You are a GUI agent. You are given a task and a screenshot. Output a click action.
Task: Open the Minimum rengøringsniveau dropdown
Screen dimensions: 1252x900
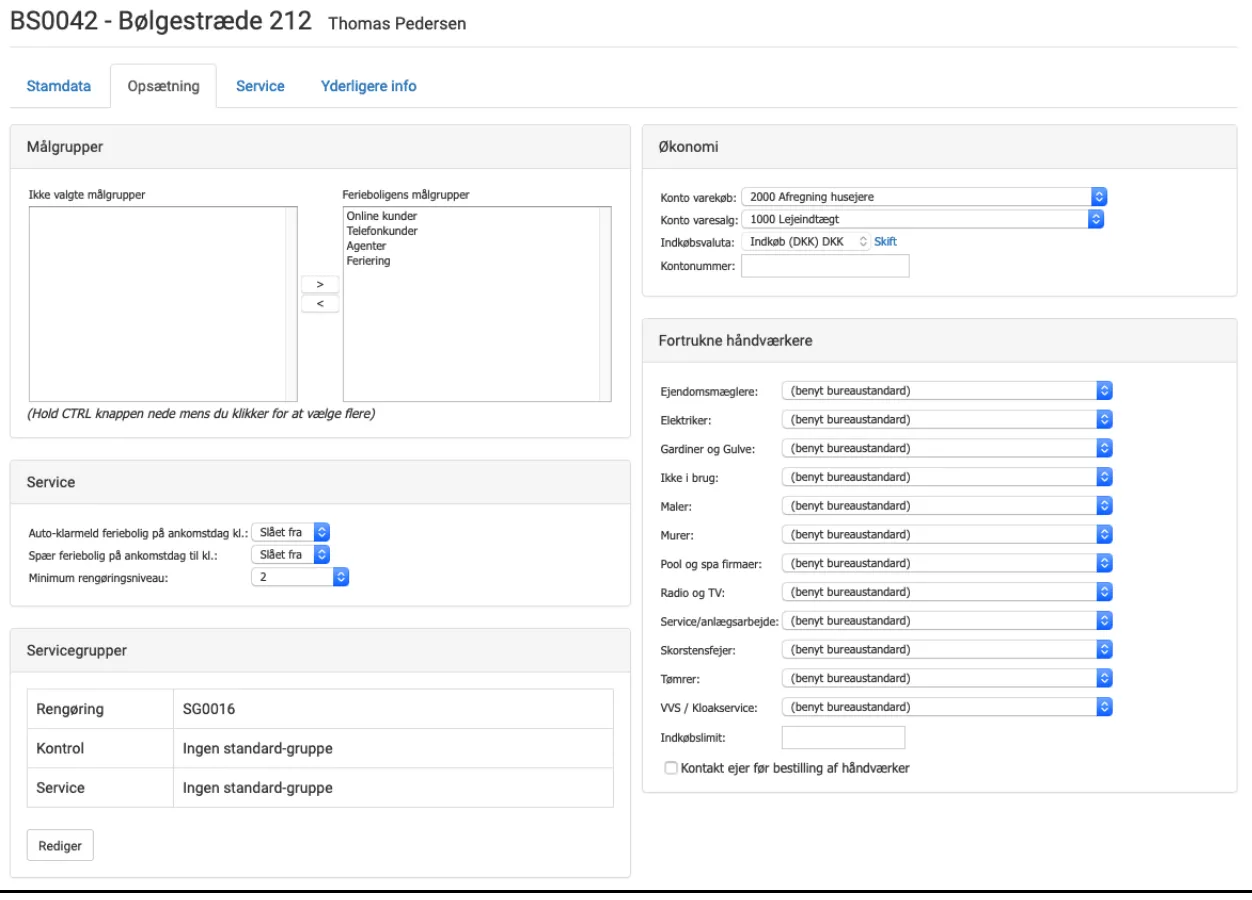click(x=299, y=576)
